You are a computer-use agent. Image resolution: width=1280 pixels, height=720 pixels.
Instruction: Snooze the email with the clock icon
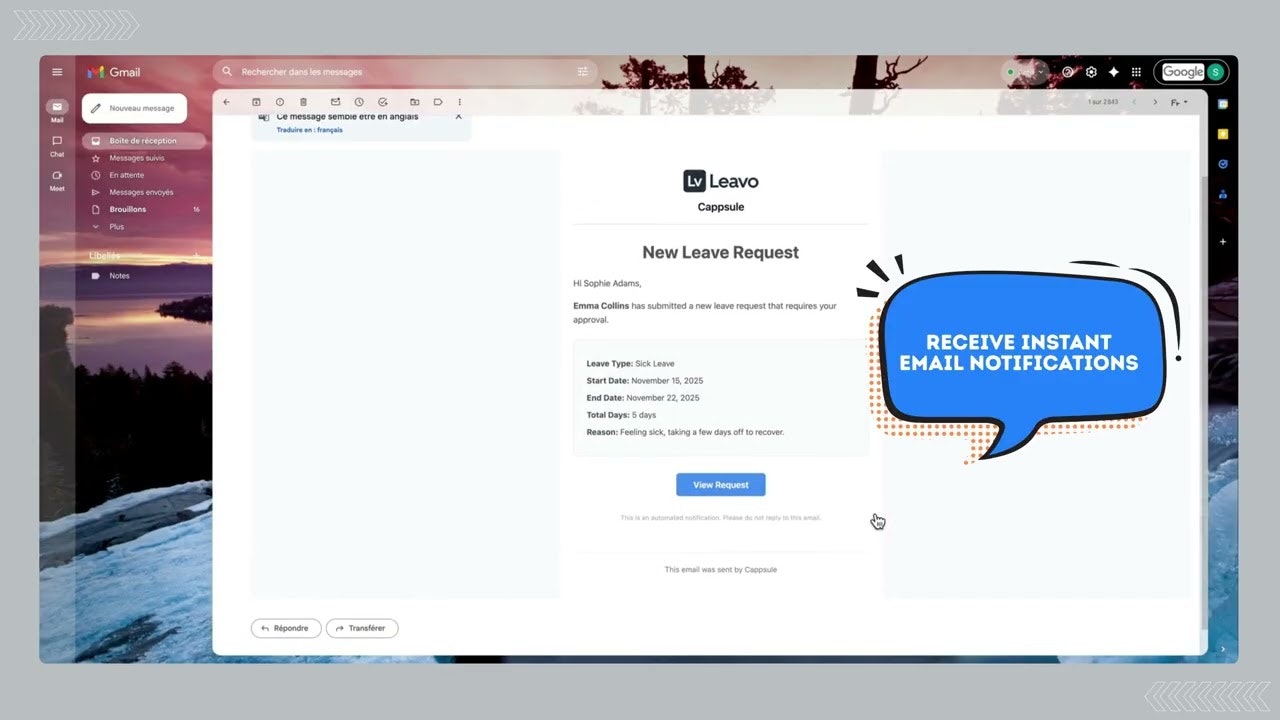coord(359,102)
